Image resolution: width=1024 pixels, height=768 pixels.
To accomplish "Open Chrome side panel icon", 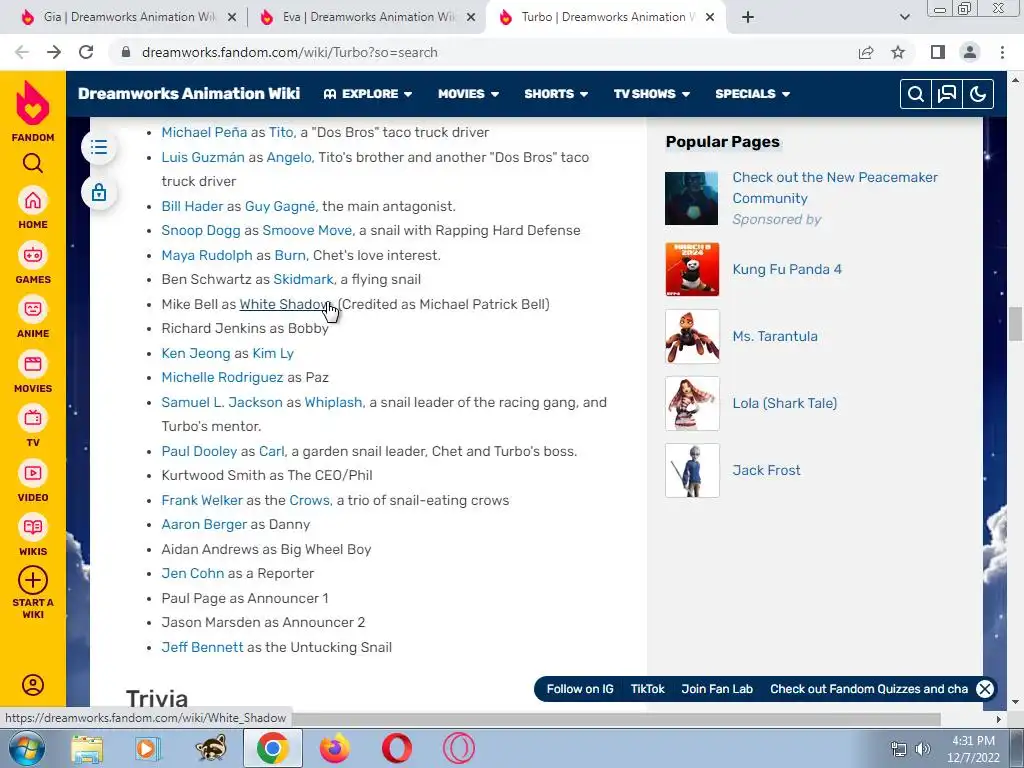I will pyautogui.click(x=938, y=52).
